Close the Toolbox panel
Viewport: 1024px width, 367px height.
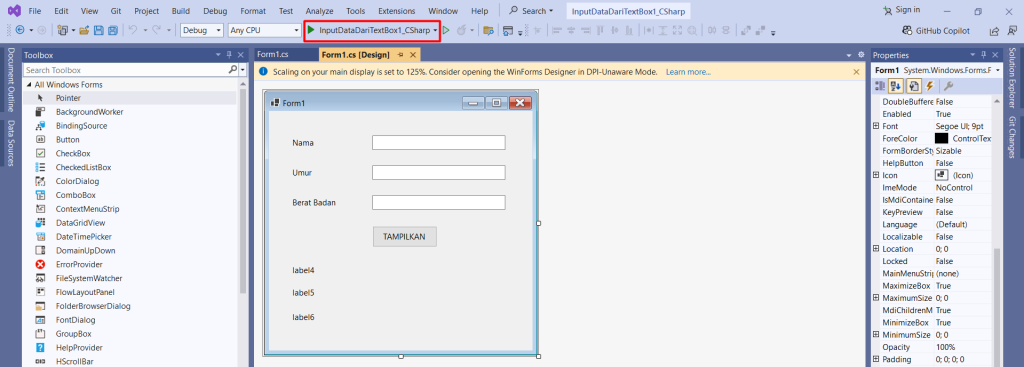tap(240, 55)
